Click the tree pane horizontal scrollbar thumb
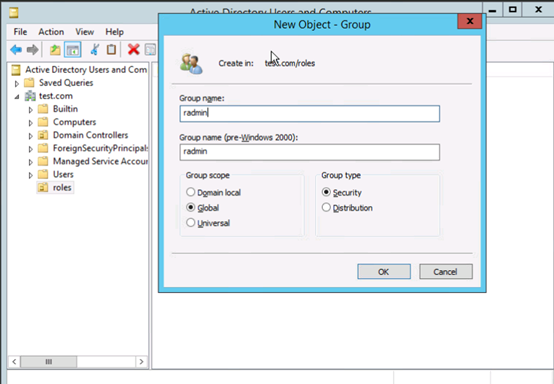 pos(49,361)
